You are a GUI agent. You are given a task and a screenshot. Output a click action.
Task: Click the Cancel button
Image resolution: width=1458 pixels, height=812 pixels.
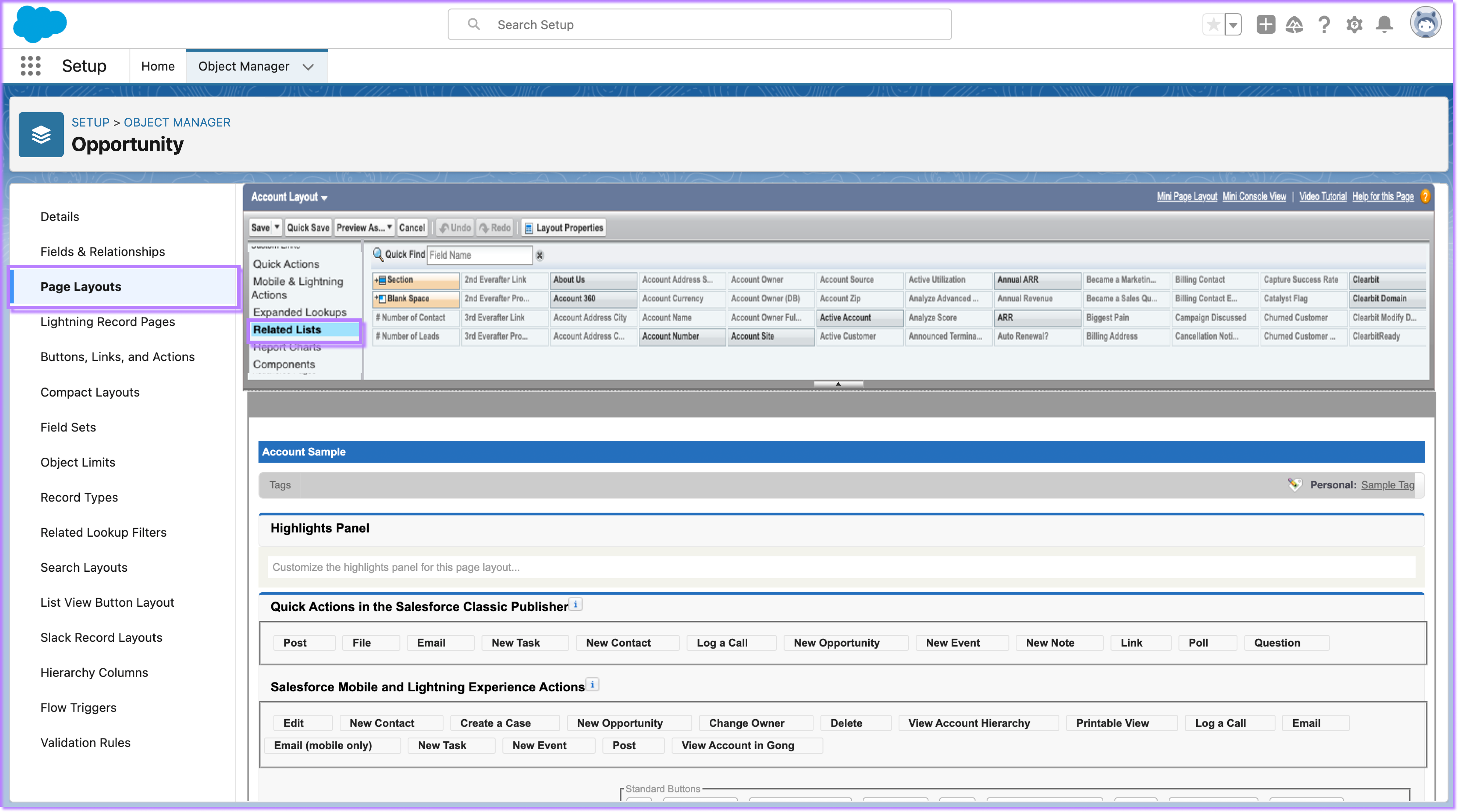(x=412, y=228)
